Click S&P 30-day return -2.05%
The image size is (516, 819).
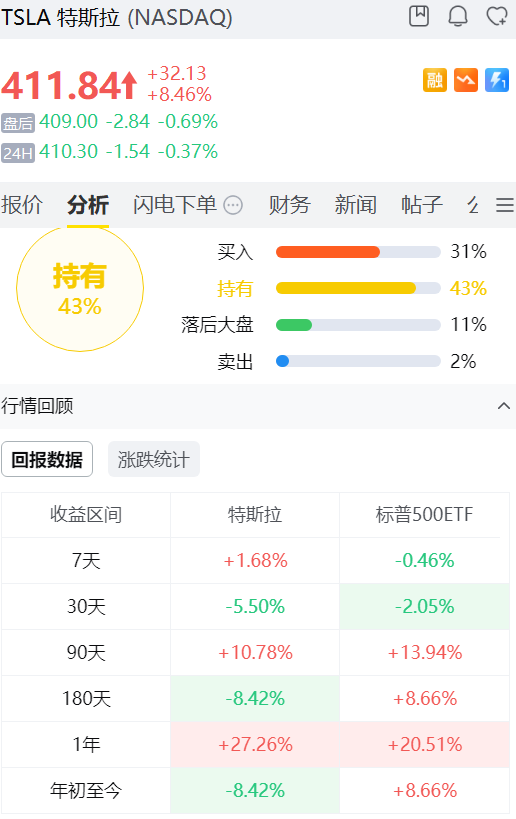[424, 607]
